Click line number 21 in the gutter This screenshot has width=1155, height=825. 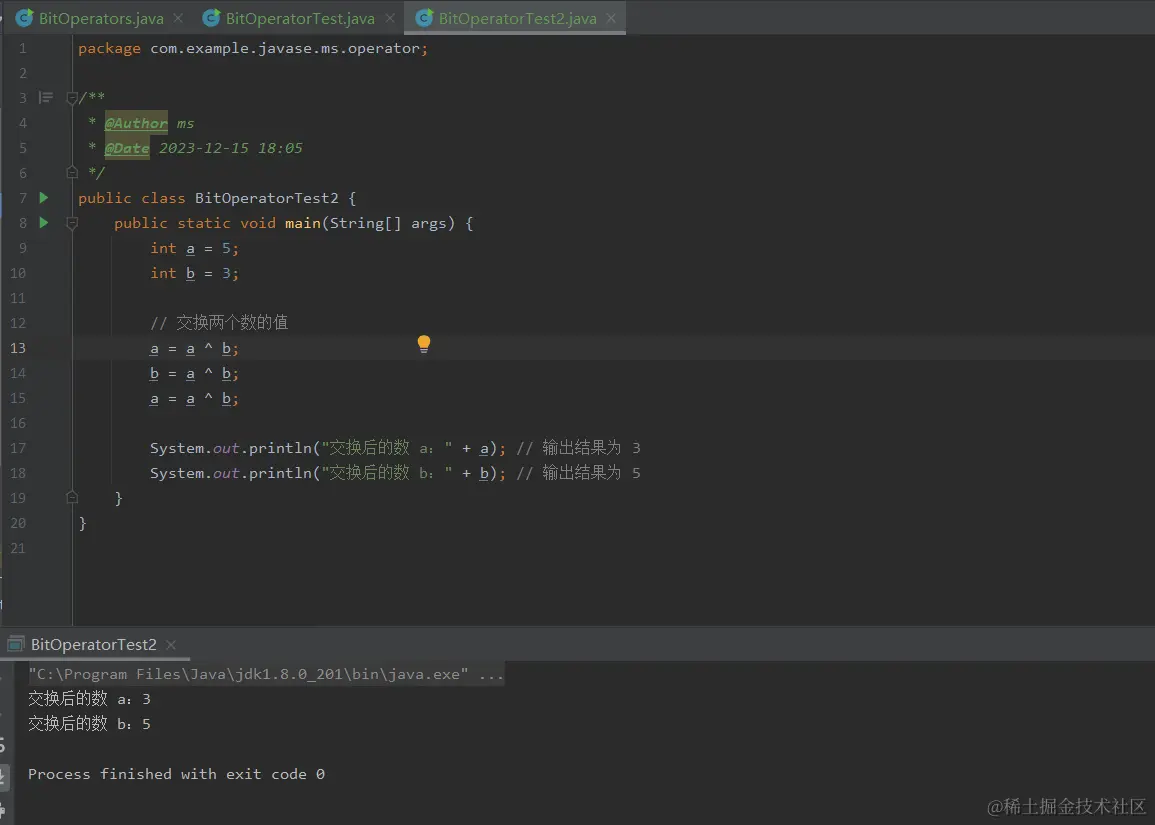[x=18, y=548]
